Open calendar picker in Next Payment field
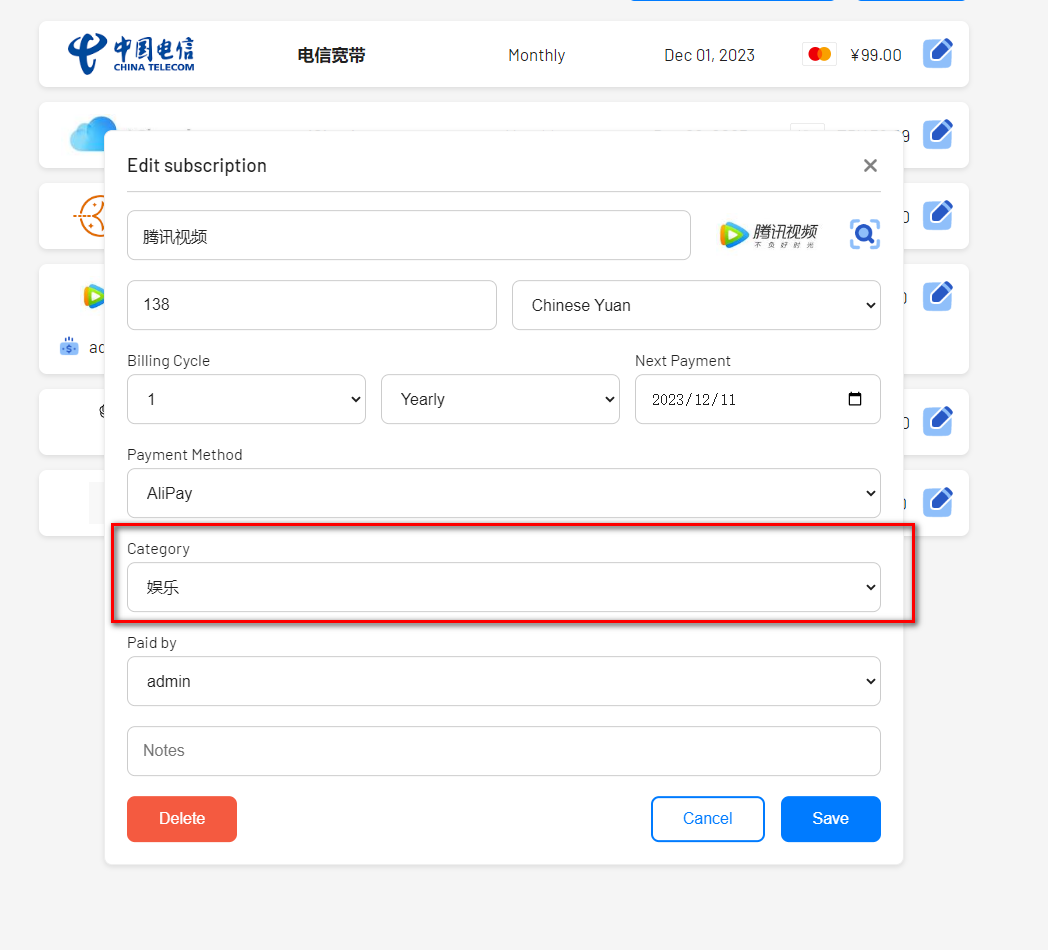This screenshot has height=950, width=1048. point(855,399)
